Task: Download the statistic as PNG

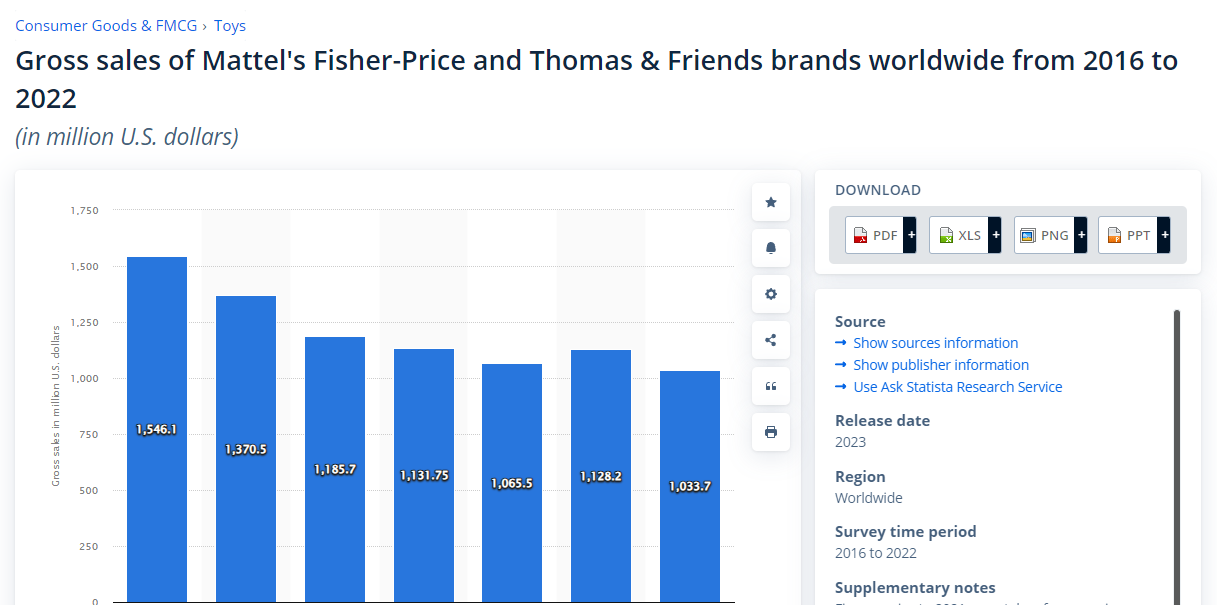Action: tap(1043, 235)
